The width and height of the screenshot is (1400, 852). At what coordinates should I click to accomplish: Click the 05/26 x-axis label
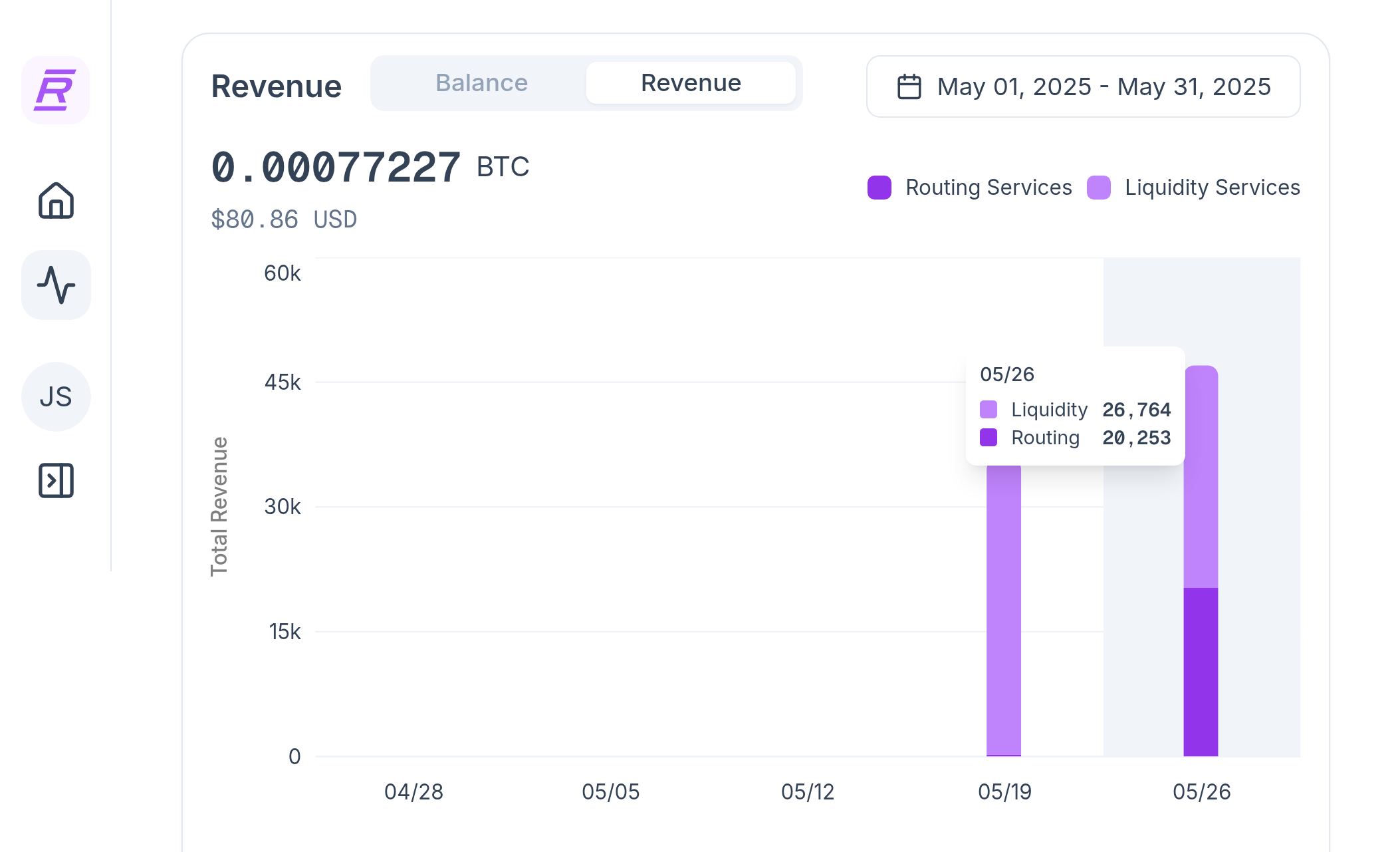tap(1201, 792)
